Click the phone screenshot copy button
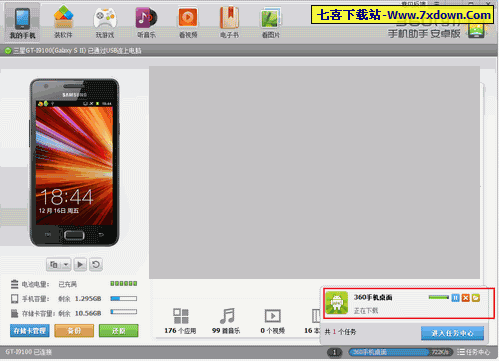 coord(54,265)
